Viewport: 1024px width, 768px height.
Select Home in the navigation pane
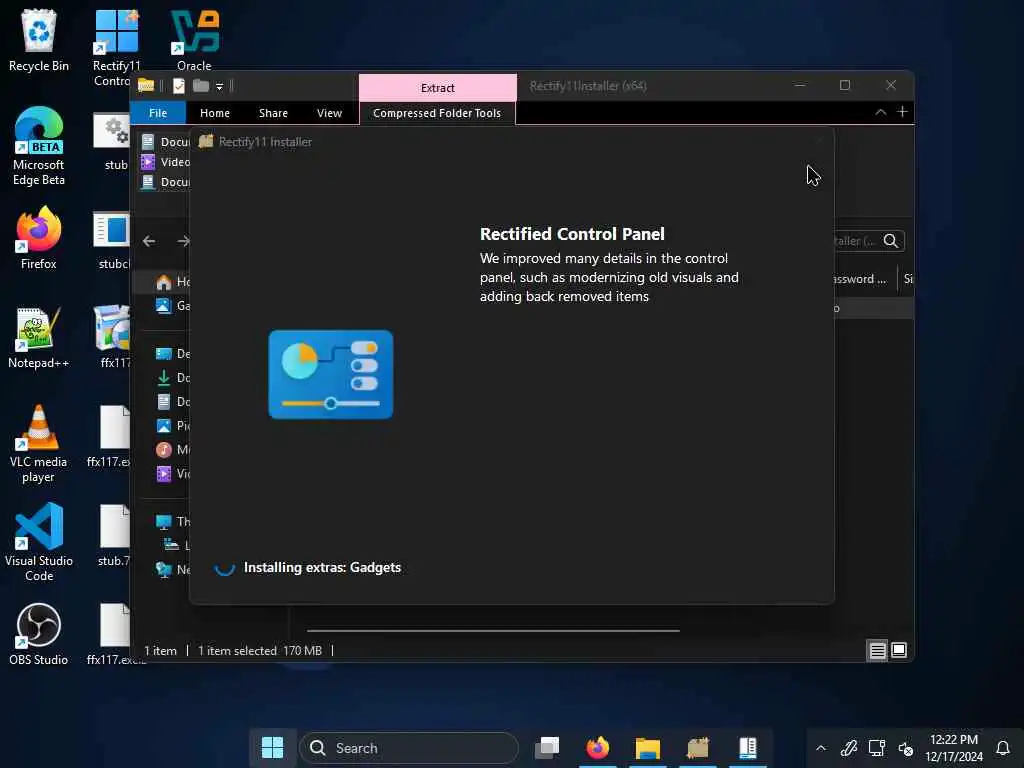tap(172, 281)
